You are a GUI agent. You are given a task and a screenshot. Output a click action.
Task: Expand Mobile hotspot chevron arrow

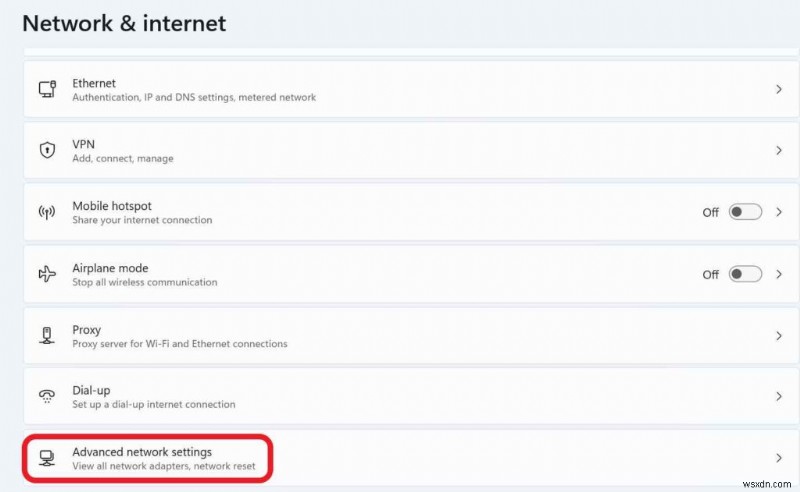pos(779,212)
